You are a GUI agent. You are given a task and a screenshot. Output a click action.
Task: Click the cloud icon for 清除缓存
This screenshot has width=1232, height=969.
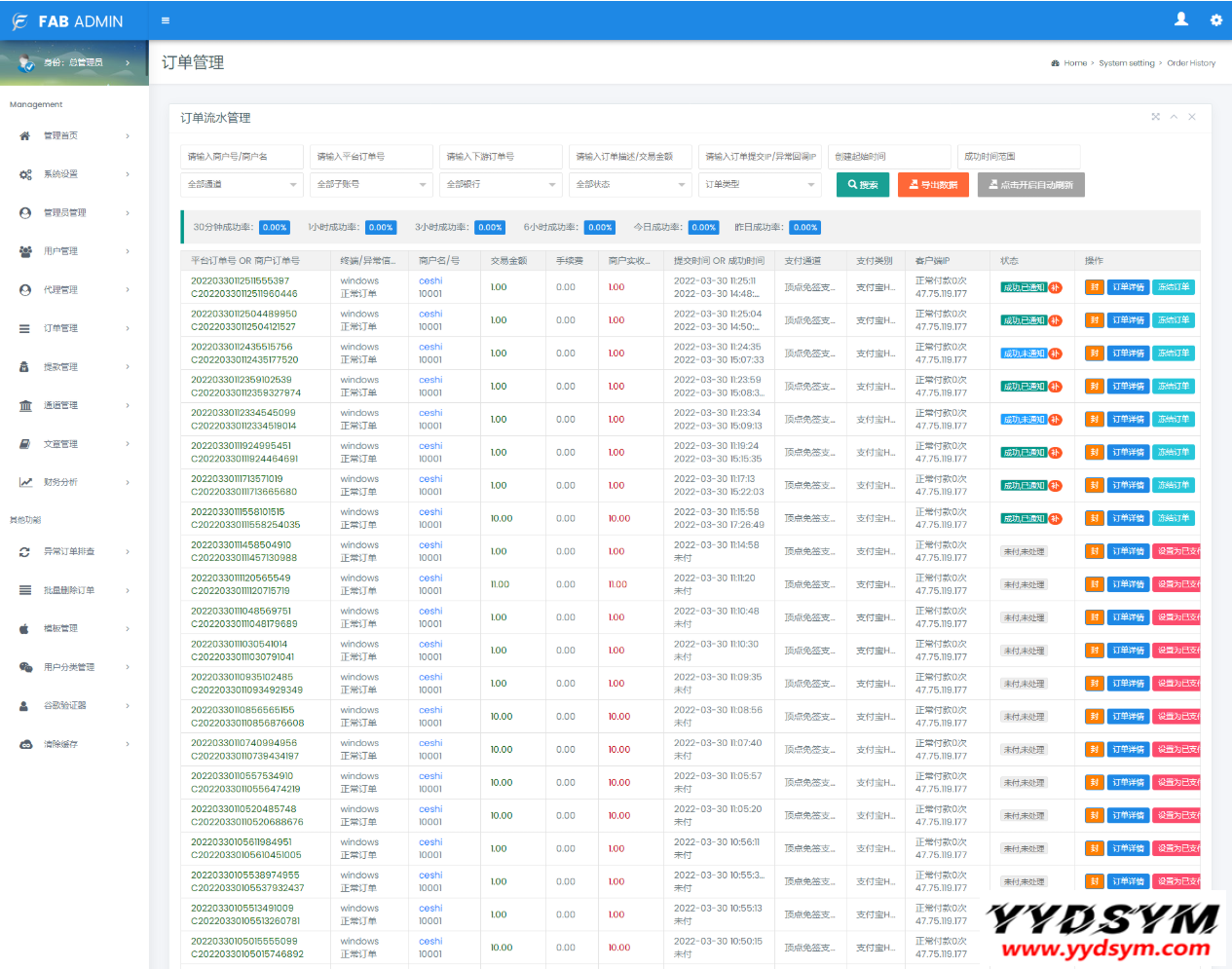(25, 745)
